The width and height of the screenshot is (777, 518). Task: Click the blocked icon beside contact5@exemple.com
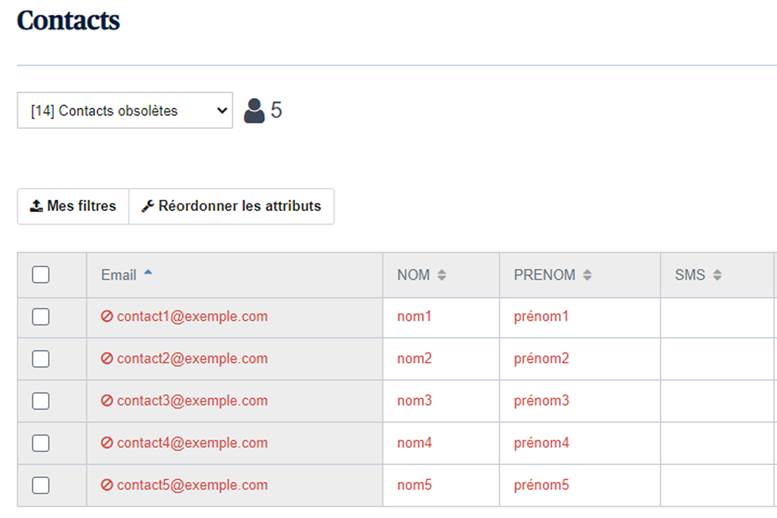click(x=107, y=485)
